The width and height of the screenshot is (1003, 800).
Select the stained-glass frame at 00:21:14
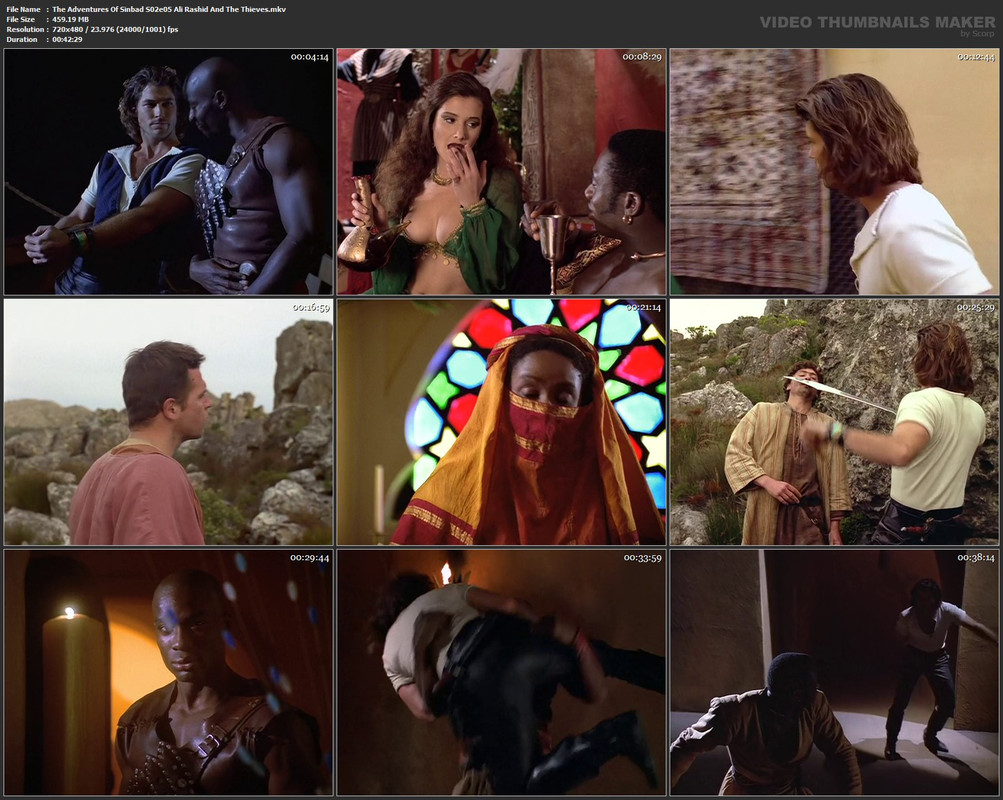tap(502, 422)
